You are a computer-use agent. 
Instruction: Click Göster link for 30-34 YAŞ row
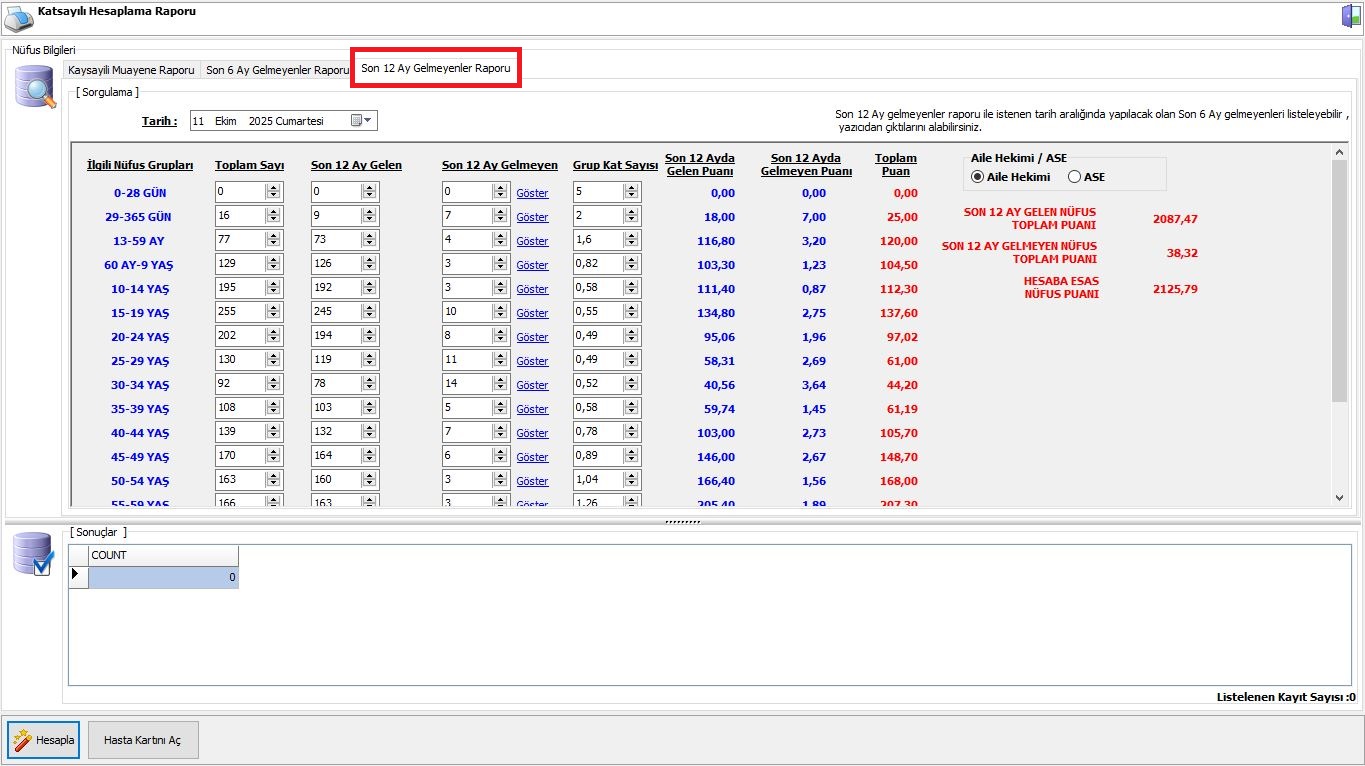[532, 385]
